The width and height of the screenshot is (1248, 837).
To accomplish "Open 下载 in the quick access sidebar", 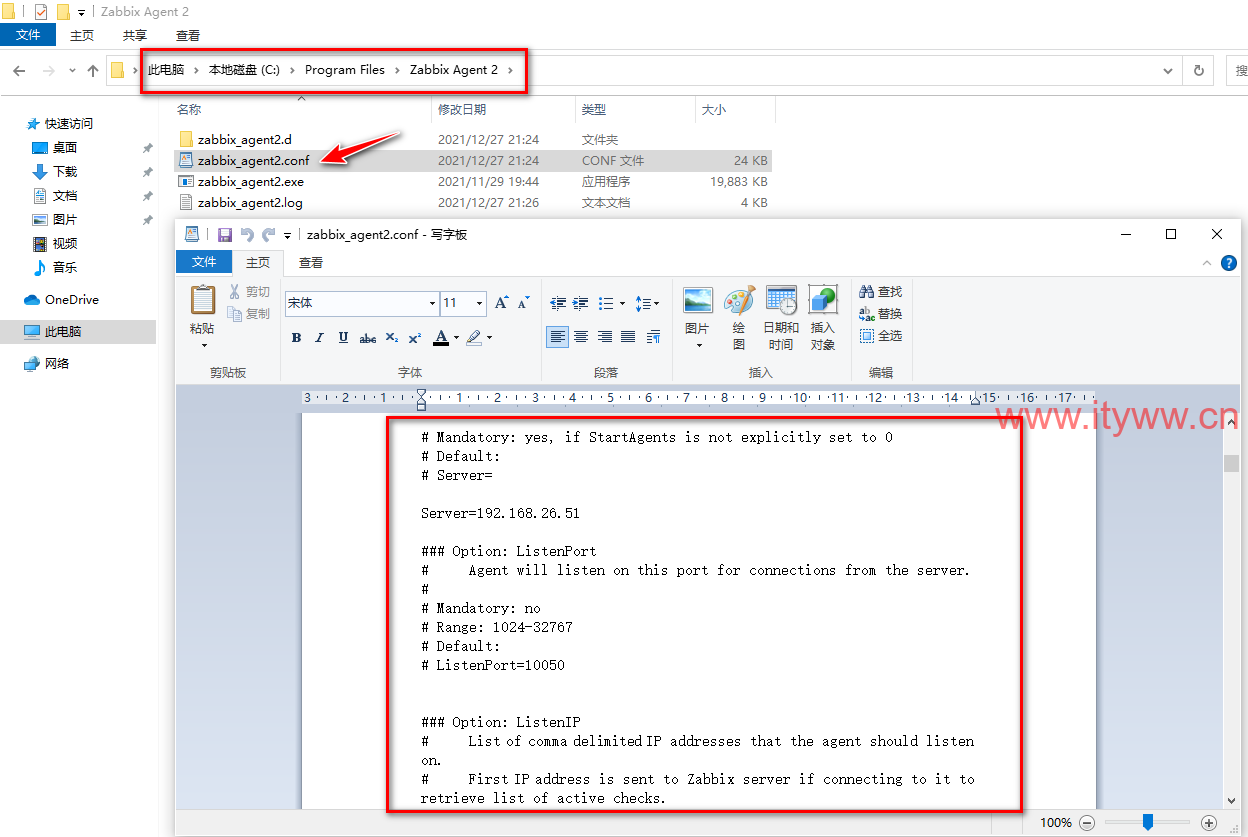I will click(x=65, y=172).
